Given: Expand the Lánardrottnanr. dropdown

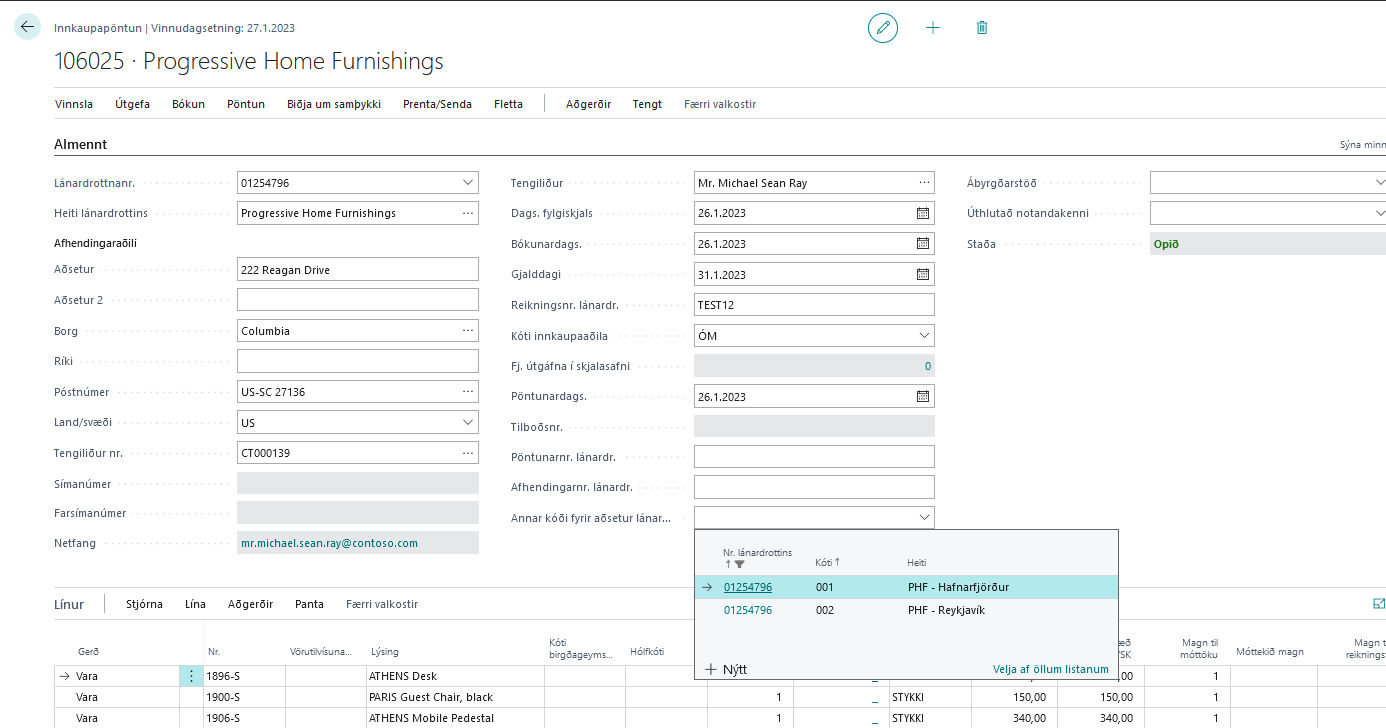Looking at the screenshot, I should click(x=468, y=183).
